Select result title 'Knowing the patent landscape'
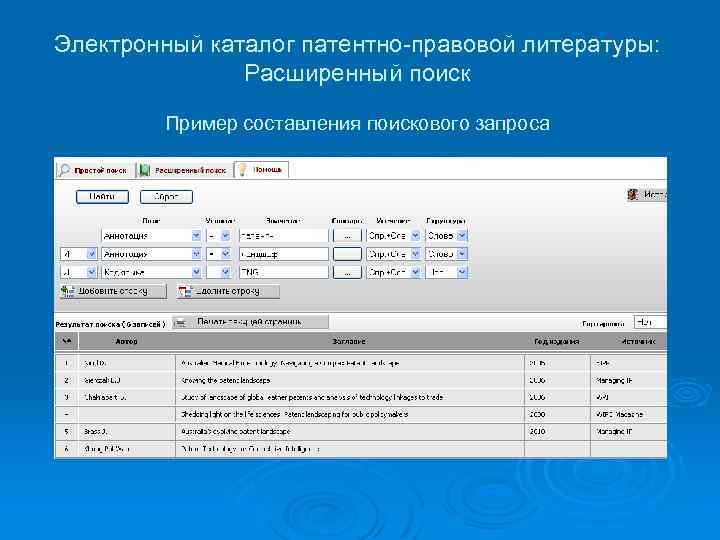The width and height of the screenshot is (720, 540). coord(225,380)
